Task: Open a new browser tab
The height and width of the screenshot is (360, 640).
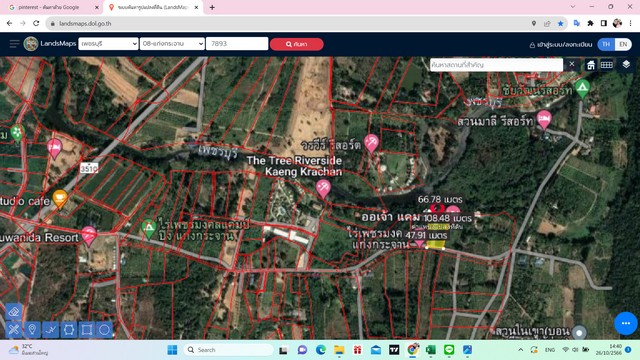Action: [212, 7]
